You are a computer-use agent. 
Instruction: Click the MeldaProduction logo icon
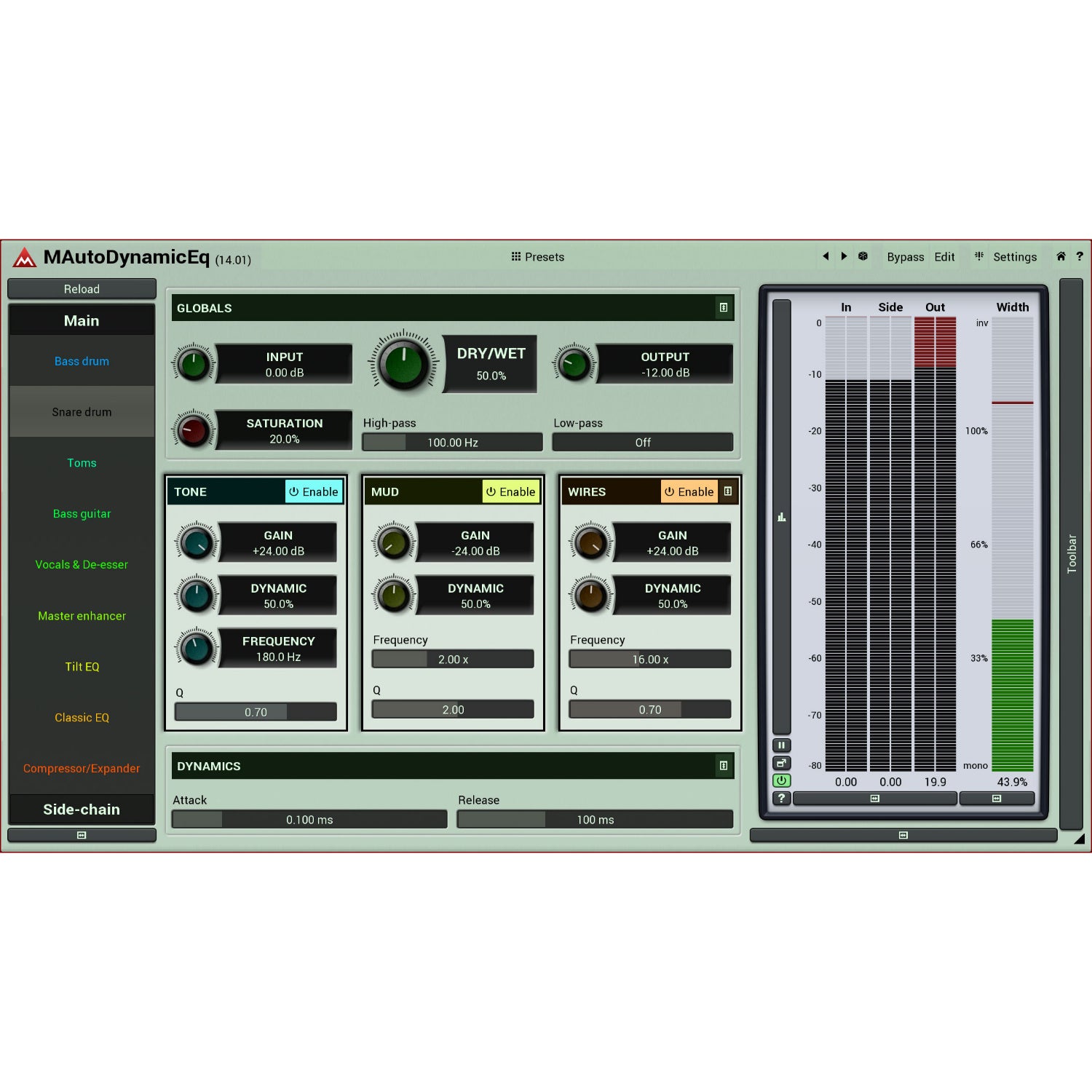click(x=24, y=257)
